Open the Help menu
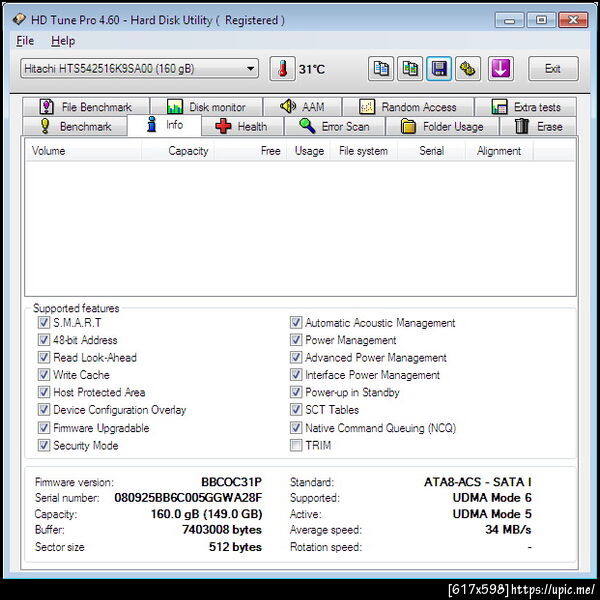 pyautogui.click(x=63, y=41)
